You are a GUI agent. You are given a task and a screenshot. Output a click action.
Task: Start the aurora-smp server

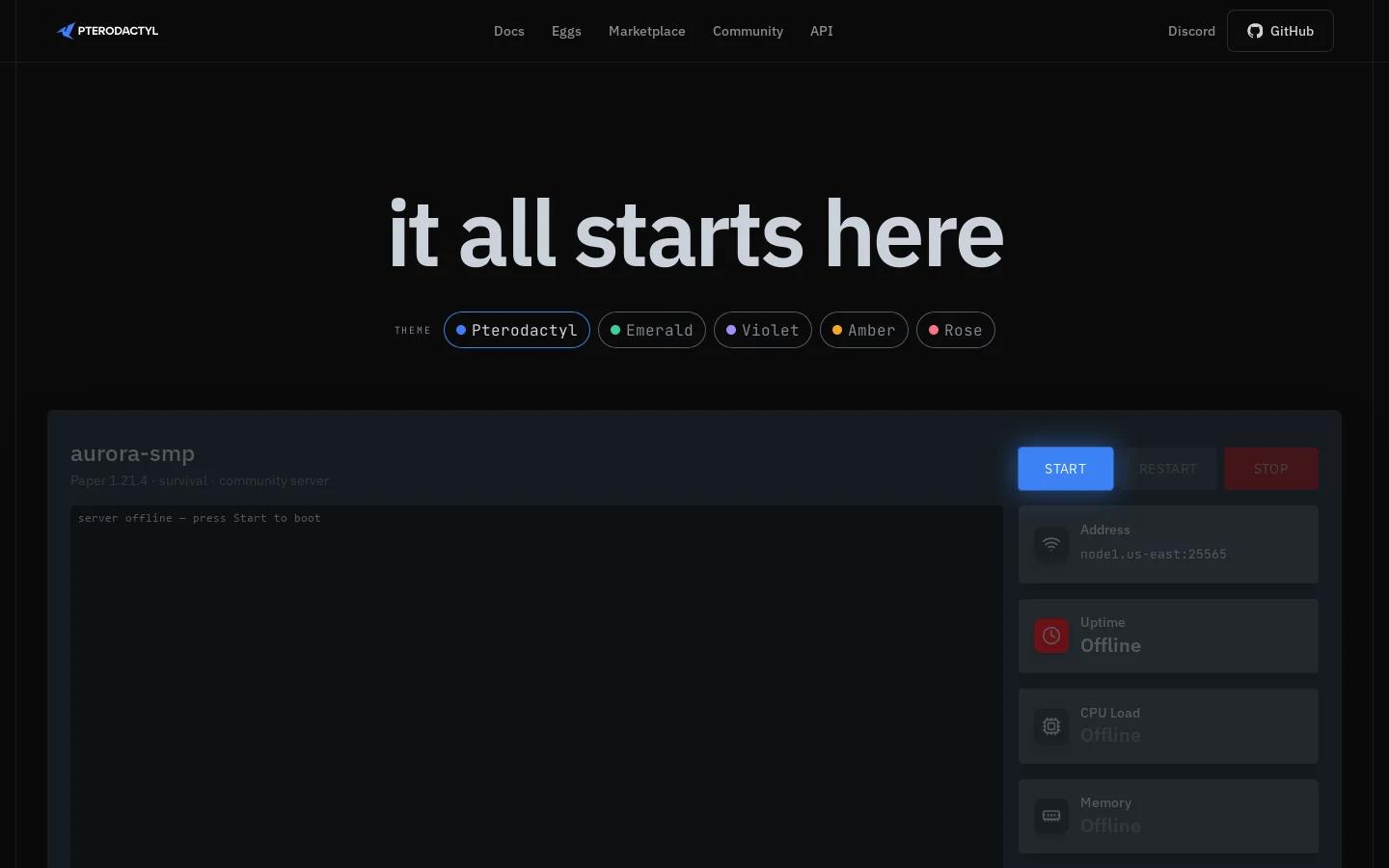1066,469
